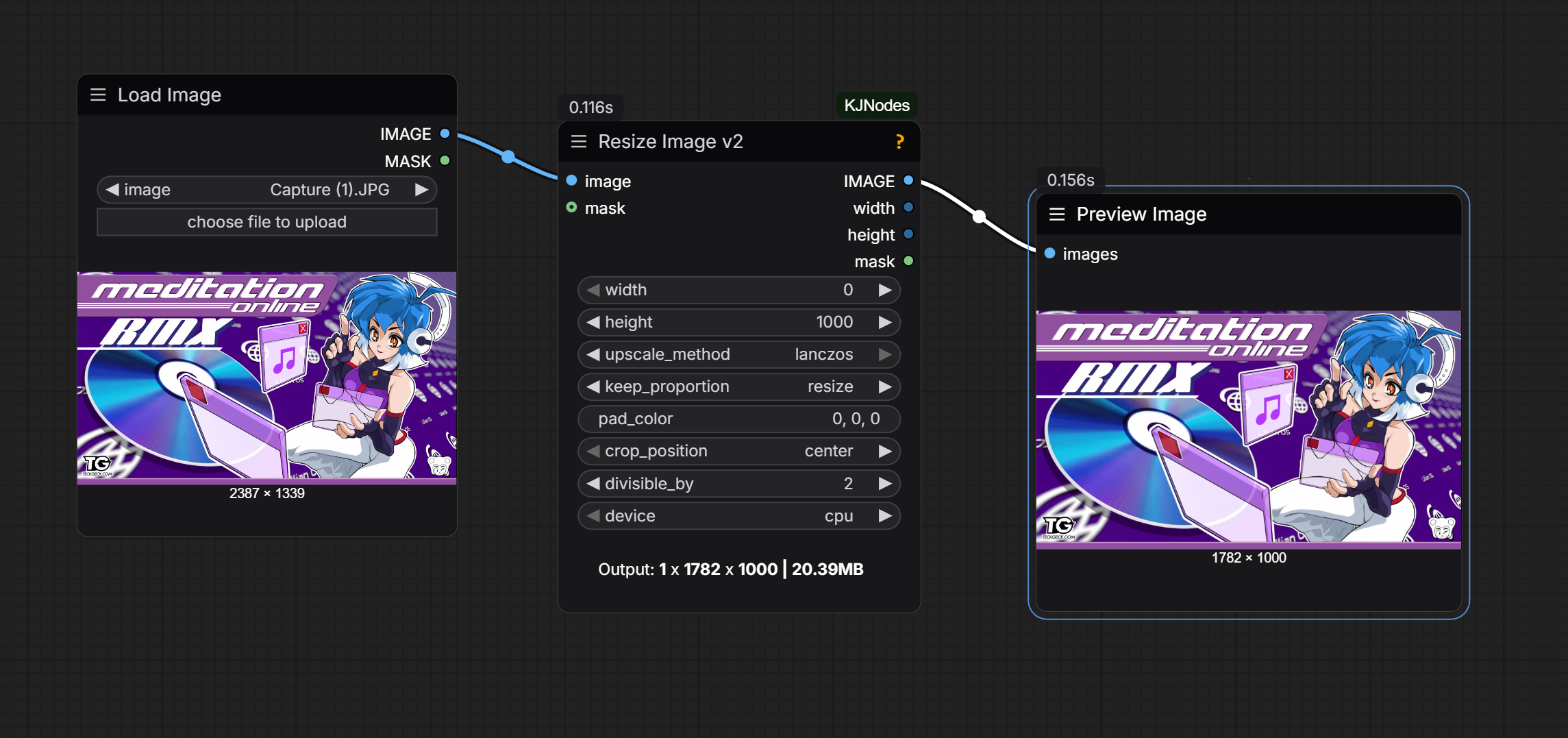Increase divisible_by value with right arrow
The height and width of the screenshot is (738, 1568).
pyautogui.click(x=885, y=484)
